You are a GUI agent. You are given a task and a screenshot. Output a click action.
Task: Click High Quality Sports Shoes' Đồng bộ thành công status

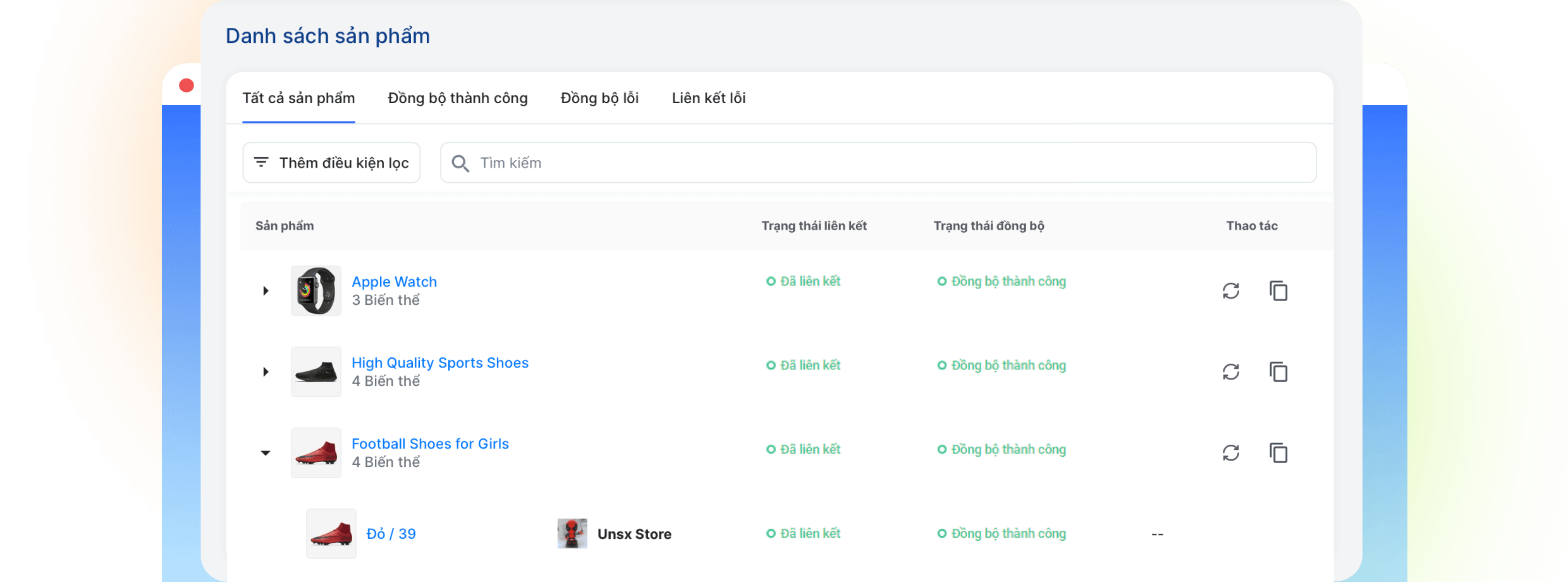coord(1001,366)
